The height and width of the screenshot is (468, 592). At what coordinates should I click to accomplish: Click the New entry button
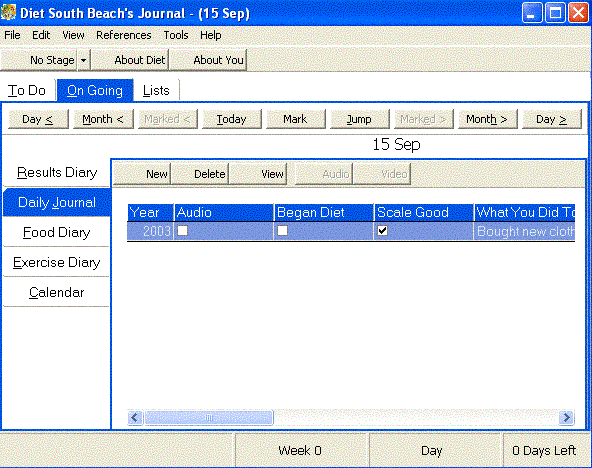tap(142, 174)
